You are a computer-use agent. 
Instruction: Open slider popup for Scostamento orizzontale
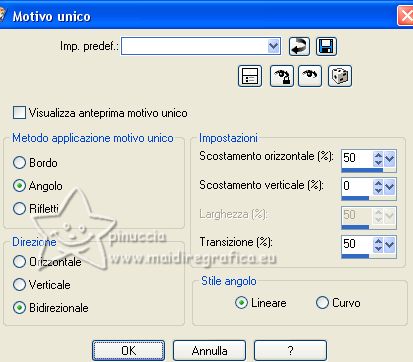[x=390, y=159]
